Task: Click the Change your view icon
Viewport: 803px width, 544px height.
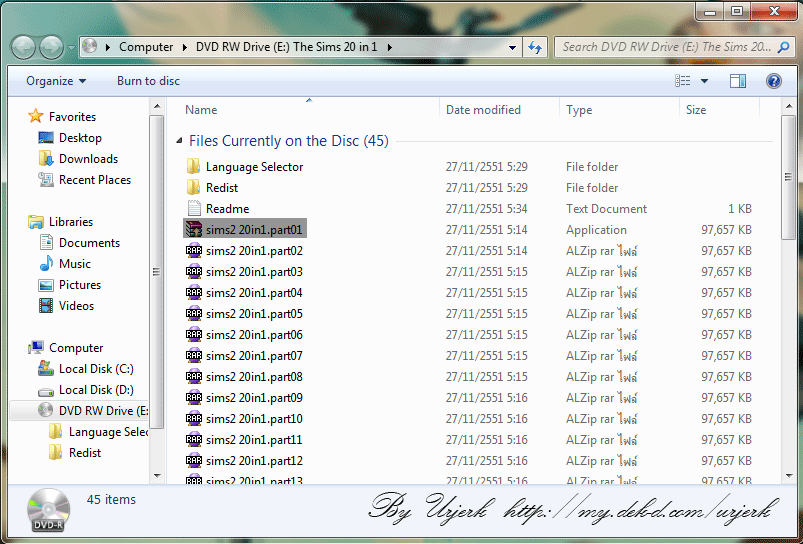Action: [x=683, y=81]
